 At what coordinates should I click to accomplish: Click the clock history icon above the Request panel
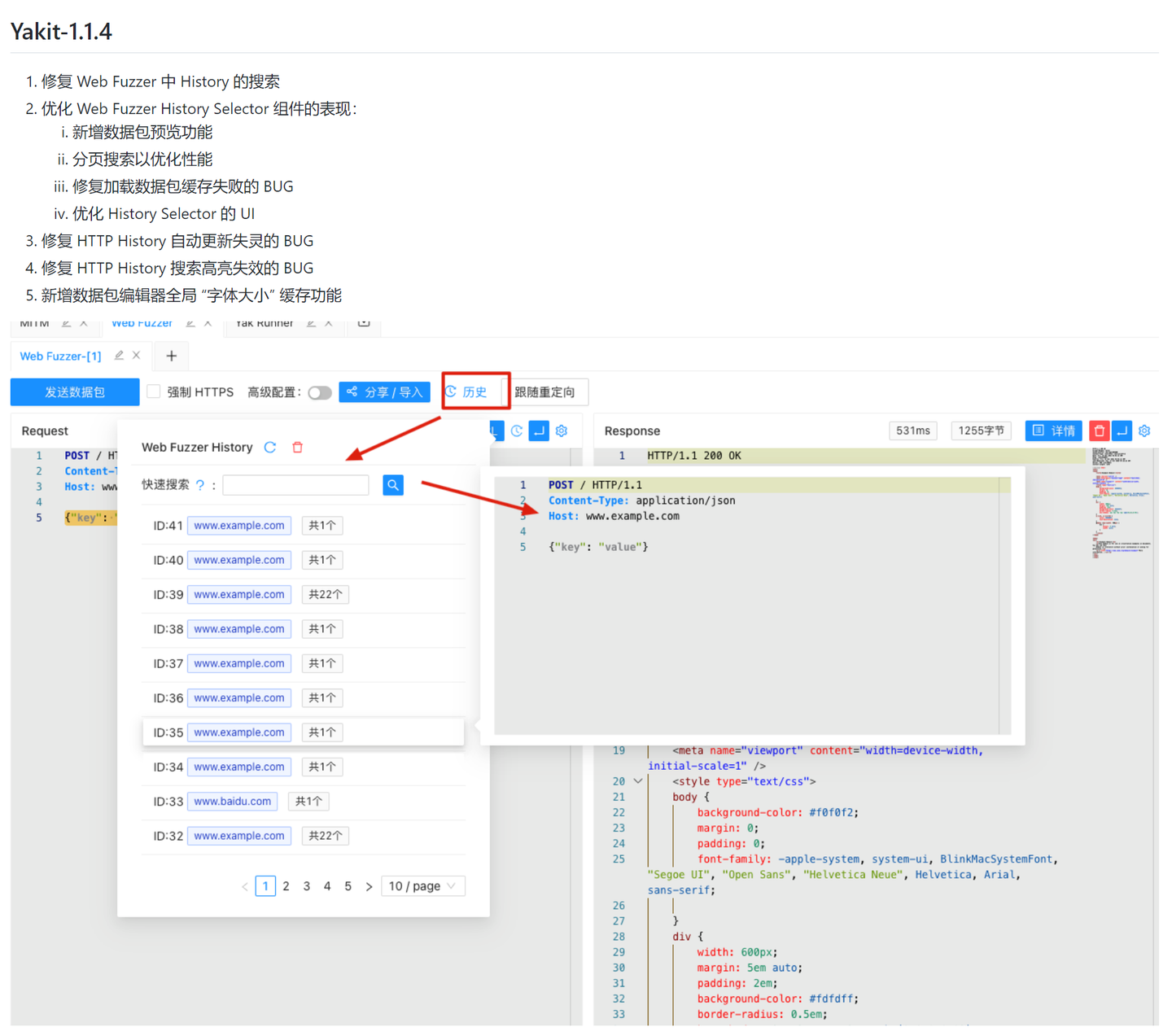coord(516,431)
